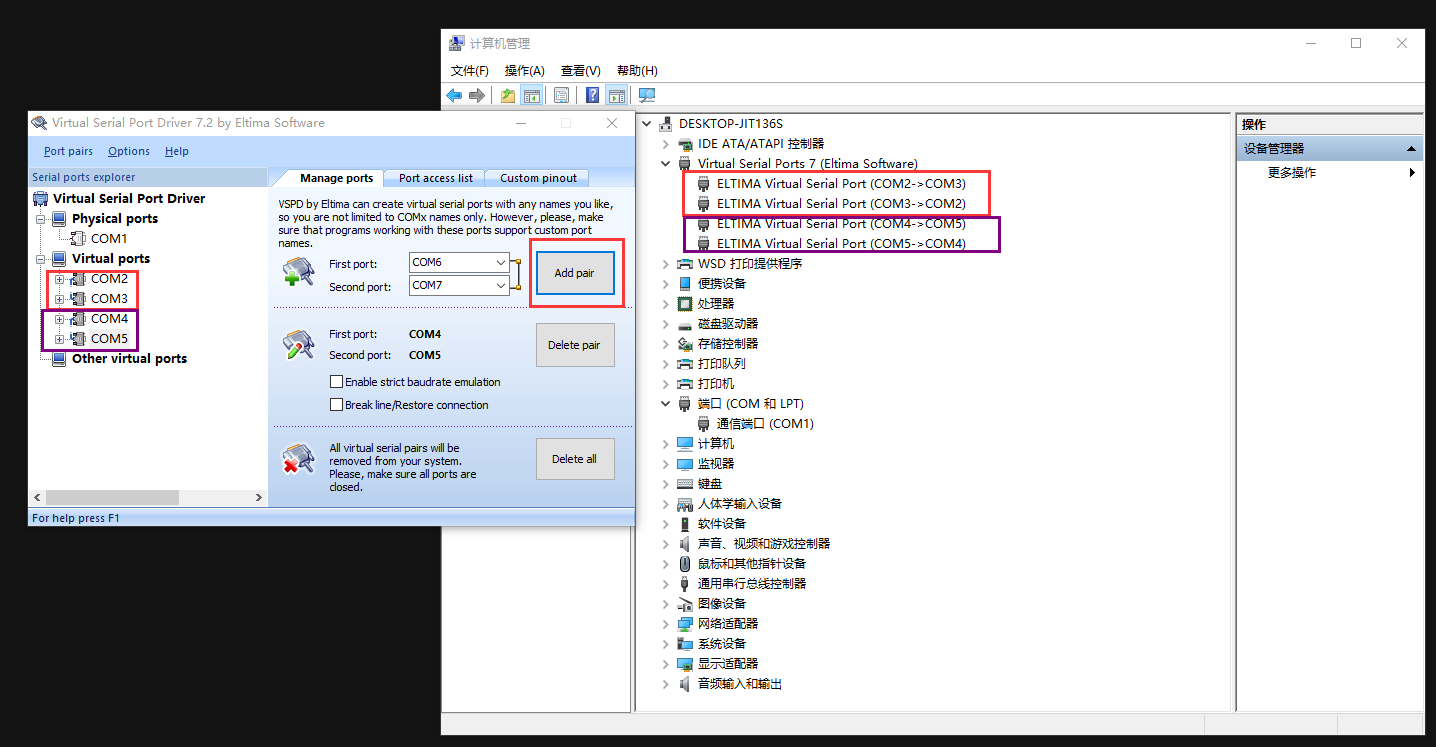Click the chip icon for COM5->COM4 device

pyautogui.click(x=704, y=244)
